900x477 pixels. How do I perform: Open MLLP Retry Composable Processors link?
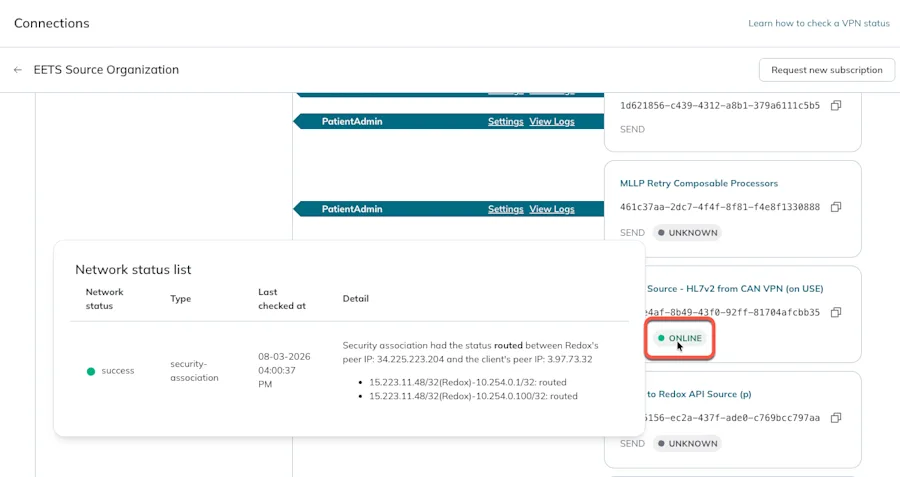coord(699,184)
